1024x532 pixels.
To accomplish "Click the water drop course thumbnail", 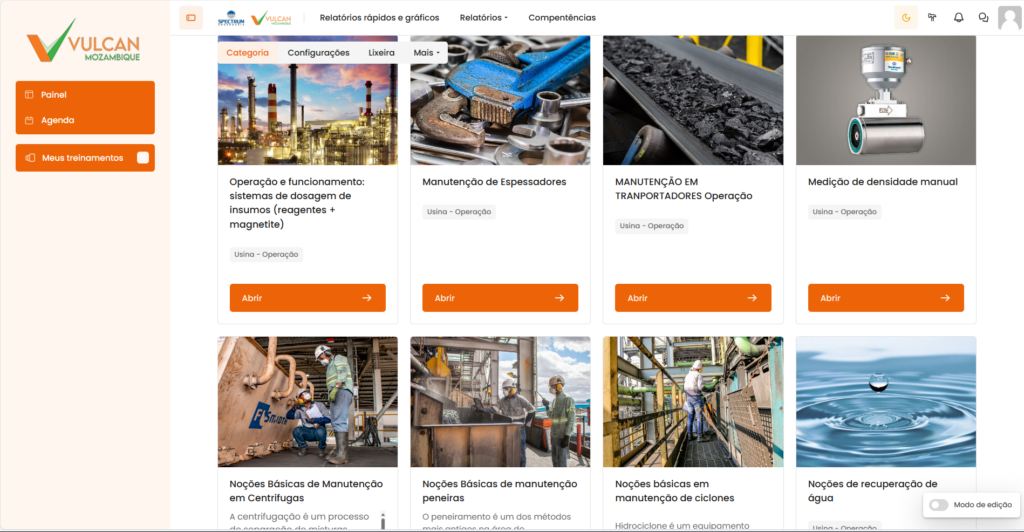I will pos(885,401).
